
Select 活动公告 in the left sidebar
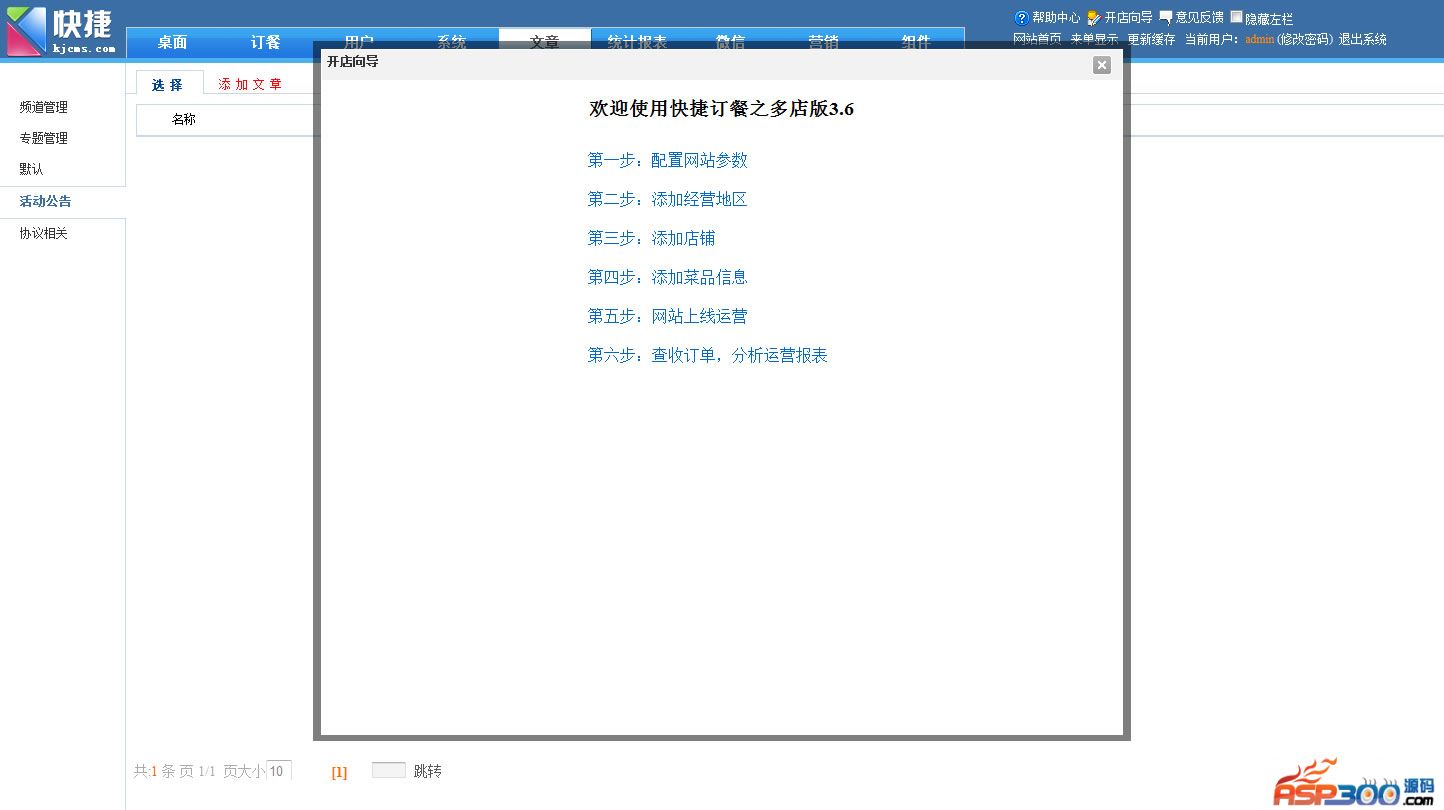46,201
